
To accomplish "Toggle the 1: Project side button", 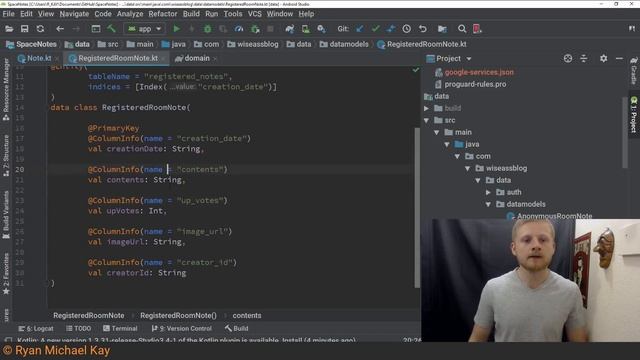I will click(x=633, y=115).
